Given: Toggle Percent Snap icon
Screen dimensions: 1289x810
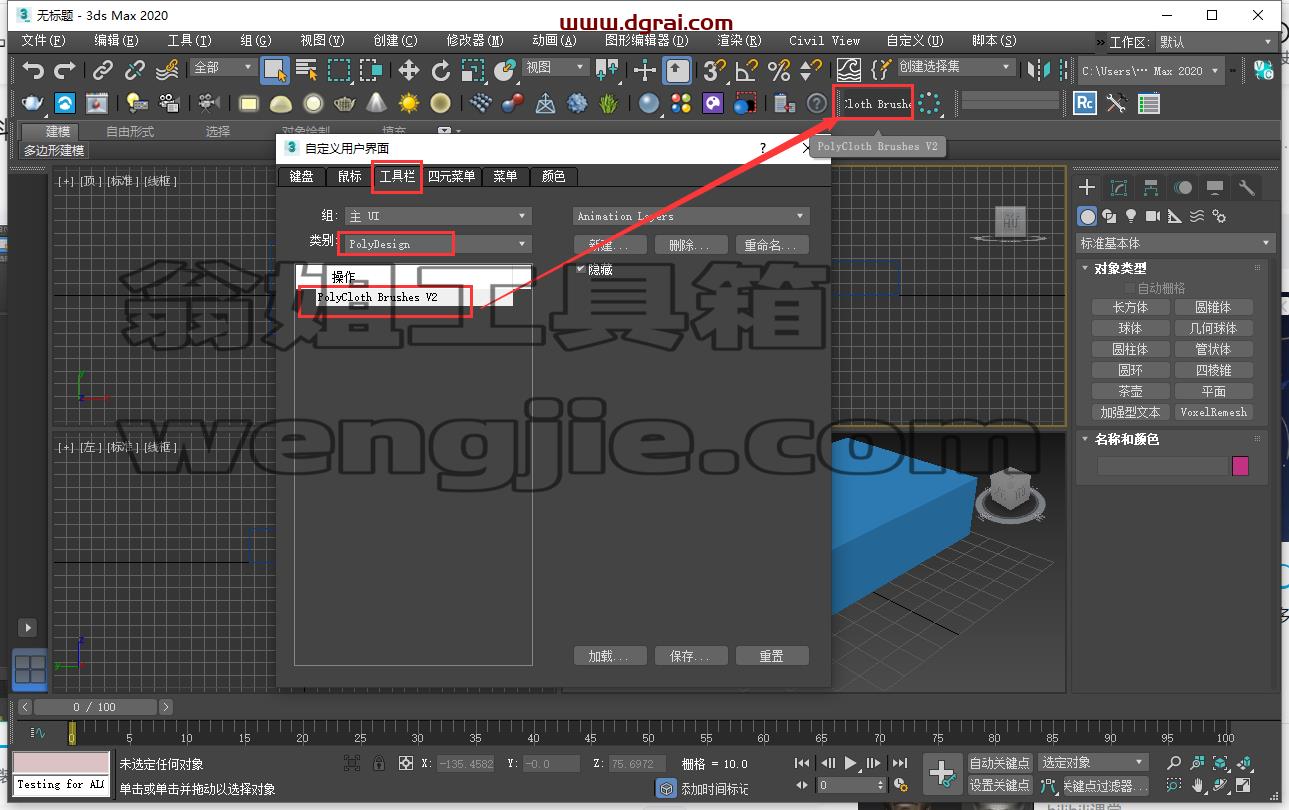Looking at the screenshot, I should (x=779, y=70).
